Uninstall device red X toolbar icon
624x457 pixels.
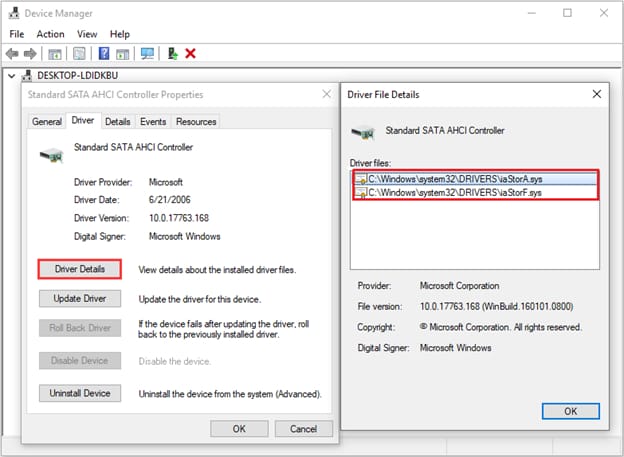pyautogui.click(x=191, y=53)
